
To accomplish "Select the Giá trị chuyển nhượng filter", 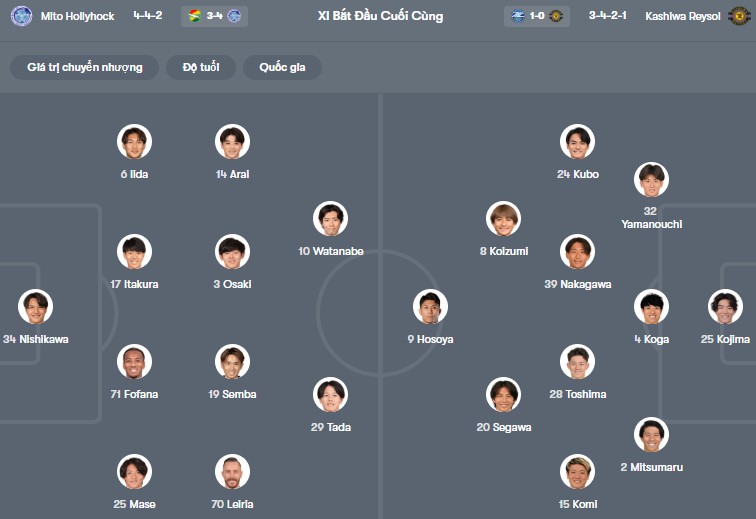I will click(85, 67).
